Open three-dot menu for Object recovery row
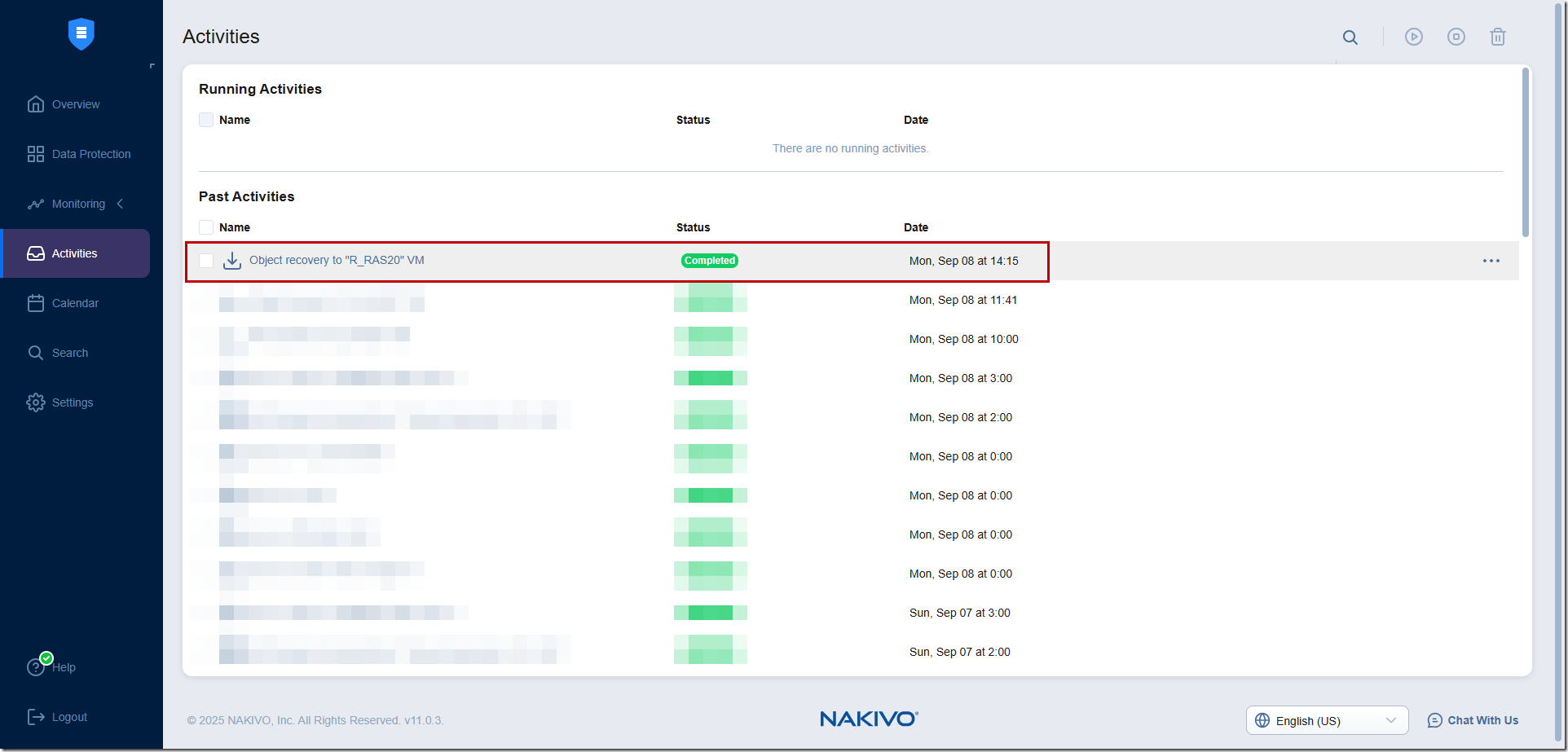This screenshot has width=1568, height=752. coord(1491,261)
